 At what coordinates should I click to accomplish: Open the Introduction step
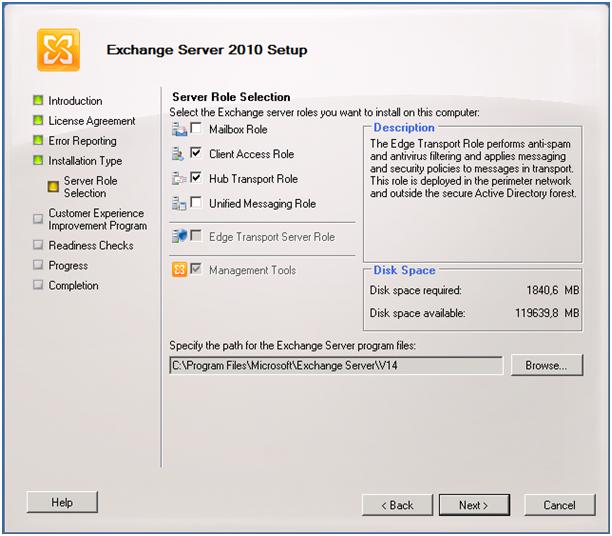[75, 101]
